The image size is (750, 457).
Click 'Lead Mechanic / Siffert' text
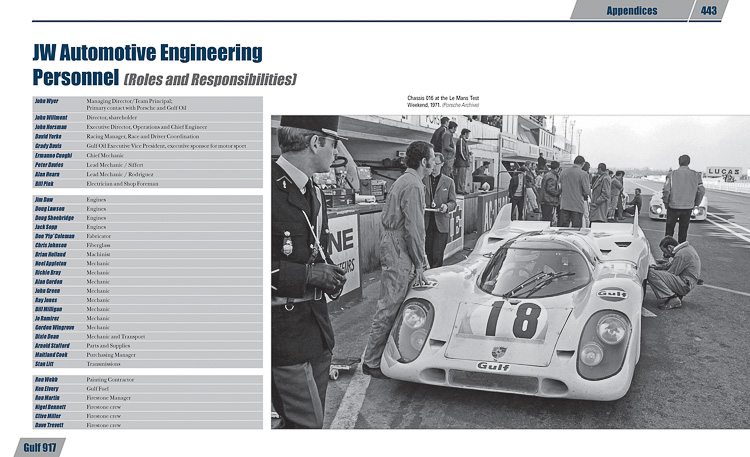click(115, 165)
